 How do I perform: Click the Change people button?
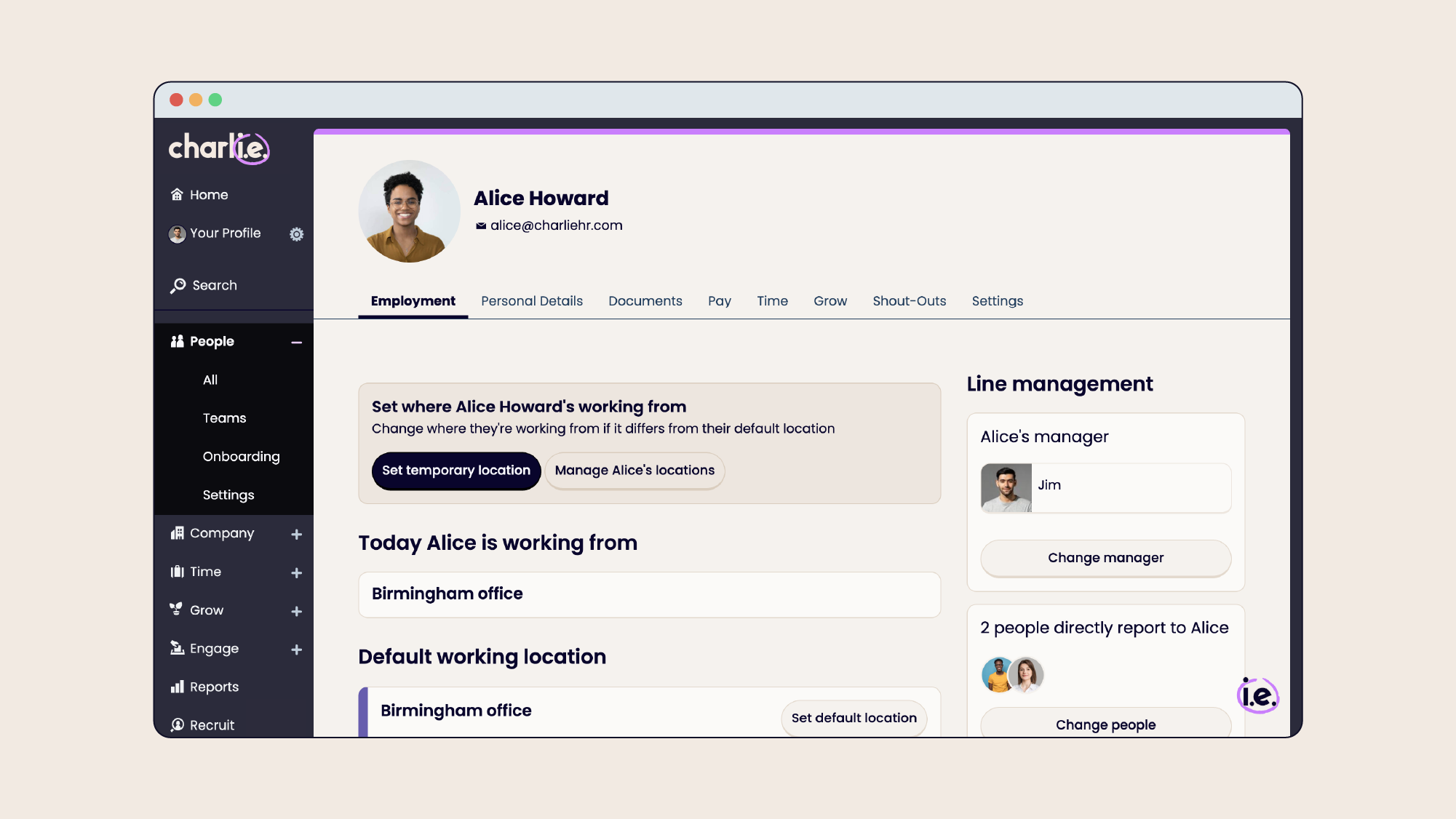pyautogui.click(x=1105, y=723)
